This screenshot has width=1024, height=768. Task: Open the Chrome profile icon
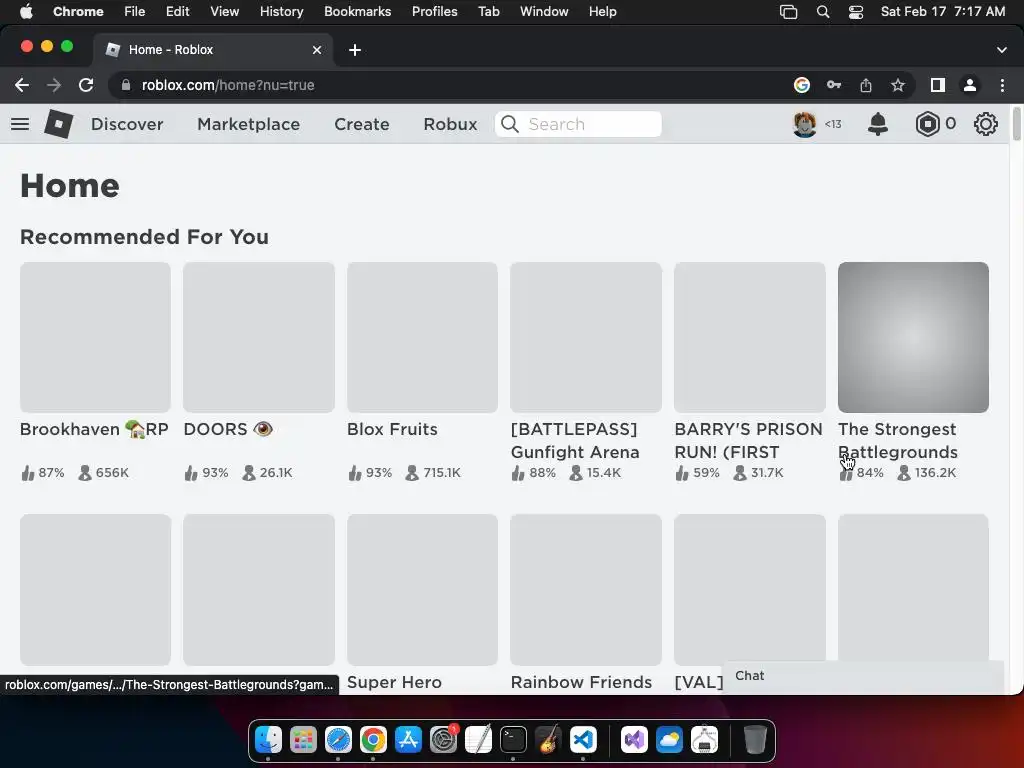970,85
